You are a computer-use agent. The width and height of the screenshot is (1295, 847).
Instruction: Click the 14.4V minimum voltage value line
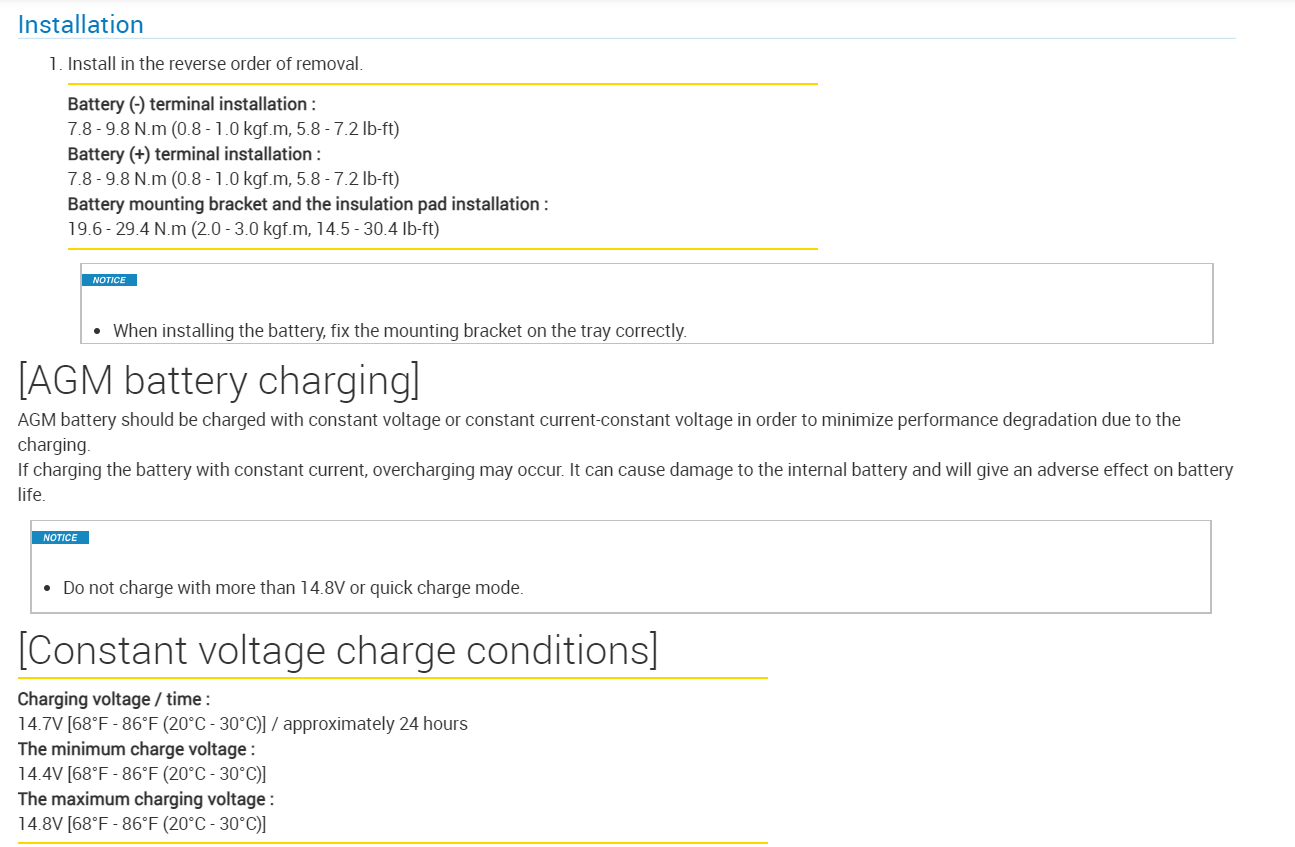click(142, 774)
